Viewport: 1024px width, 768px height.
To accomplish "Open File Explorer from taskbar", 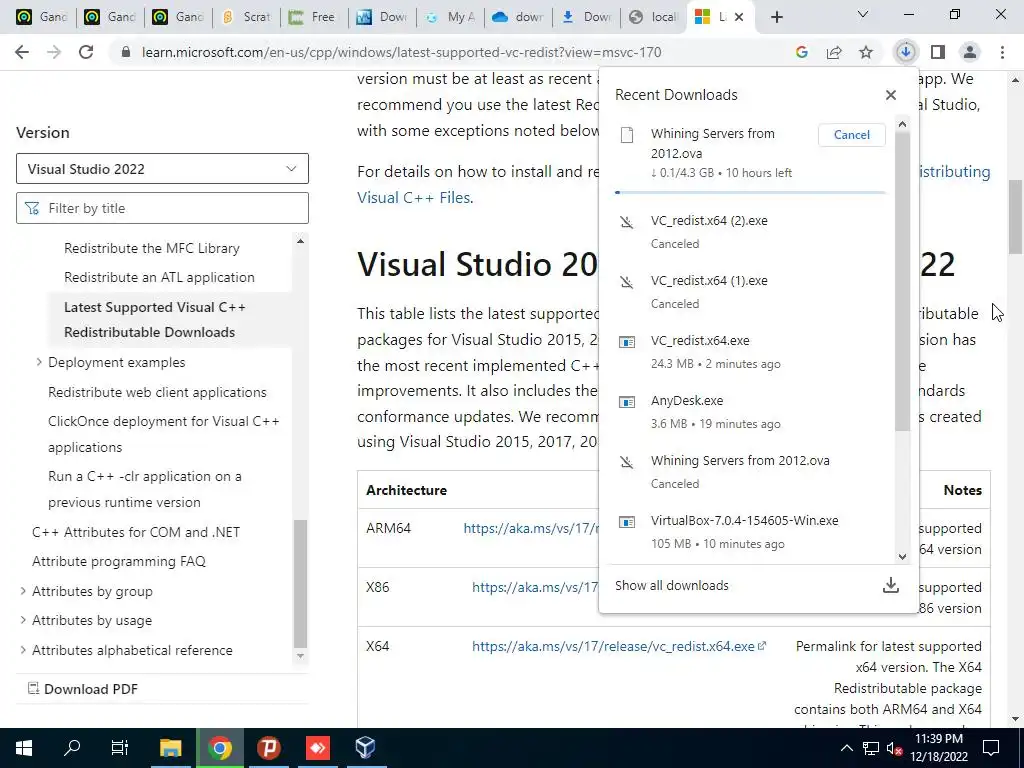I will pos(170,748).
